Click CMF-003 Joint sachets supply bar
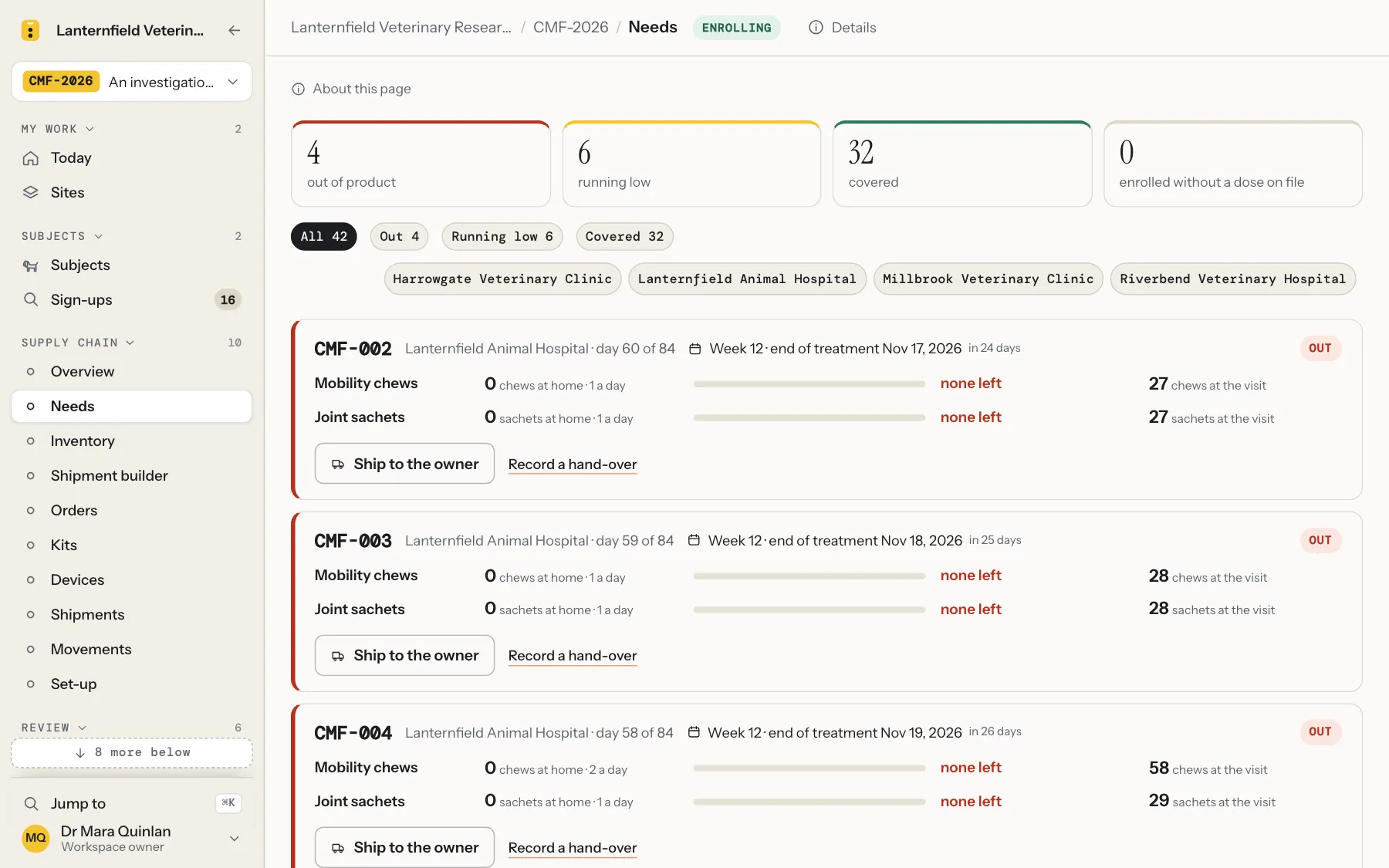This screenshot has width=1389, height=868. pyautogui.click(x=809, y=610)
